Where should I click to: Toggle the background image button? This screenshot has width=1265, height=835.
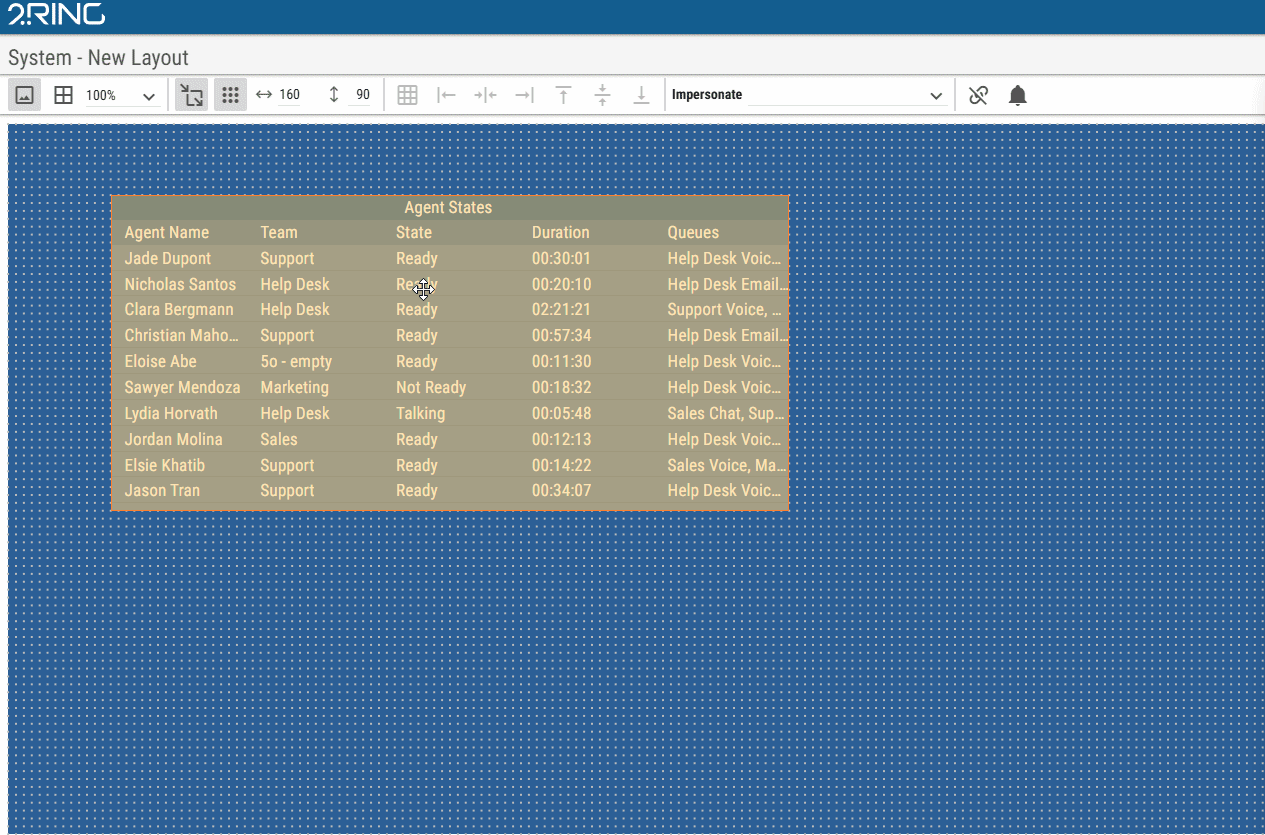pyautogui.click(x=25, y=95)
